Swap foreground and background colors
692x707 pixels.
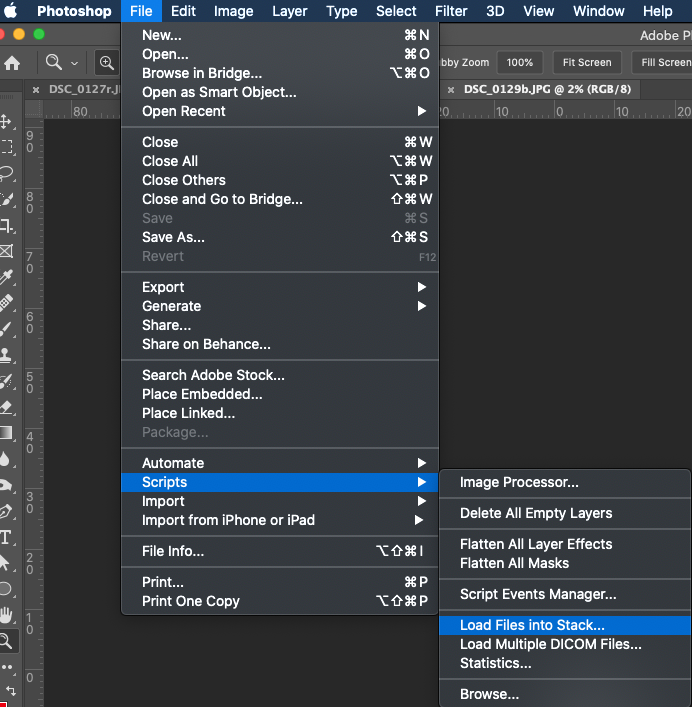pyautogui.click(x=10, y=689)
